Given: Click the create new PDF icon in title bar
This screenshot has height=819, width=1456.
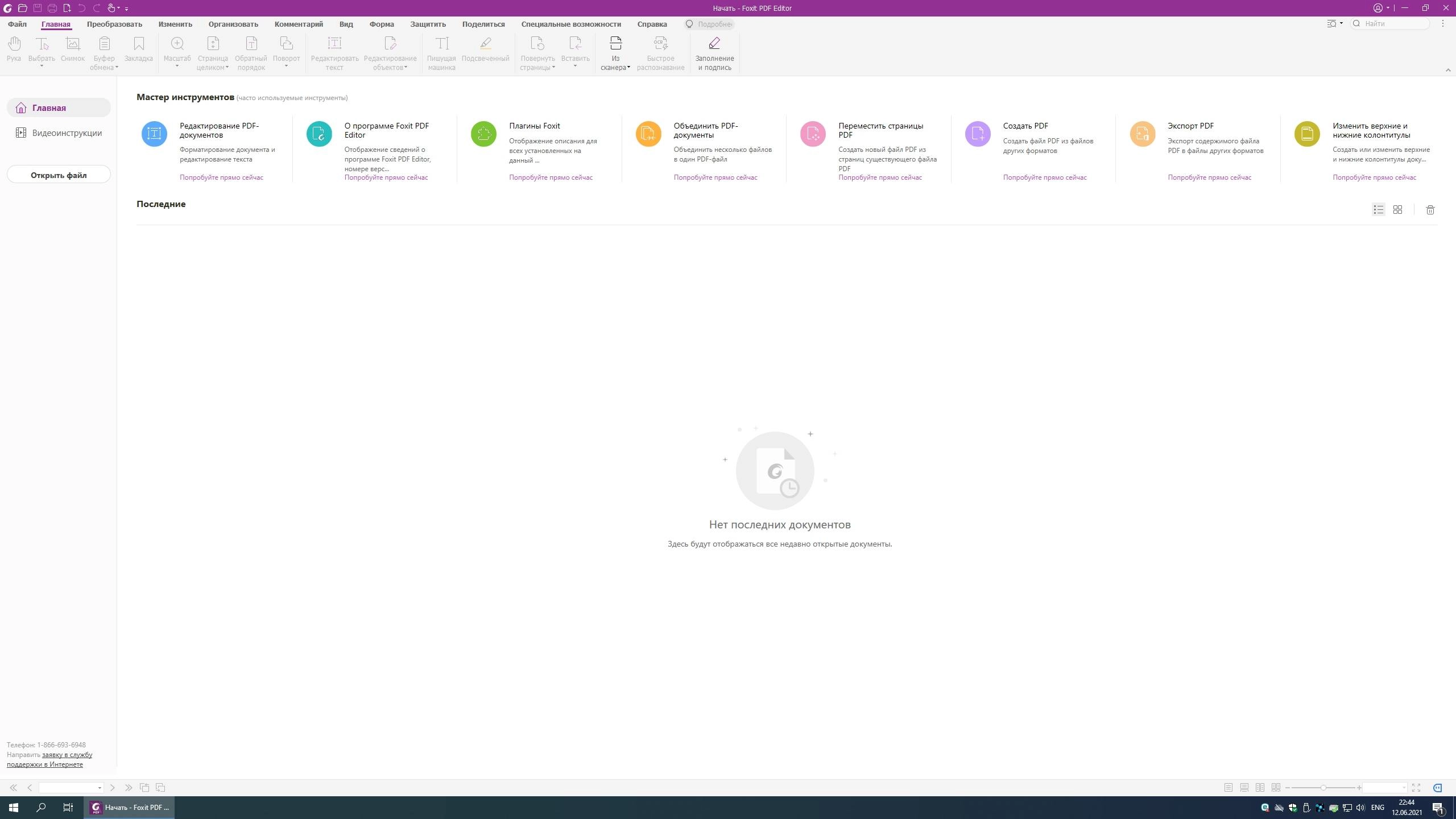Looking at the screenshot, I should tap(67, 8).
